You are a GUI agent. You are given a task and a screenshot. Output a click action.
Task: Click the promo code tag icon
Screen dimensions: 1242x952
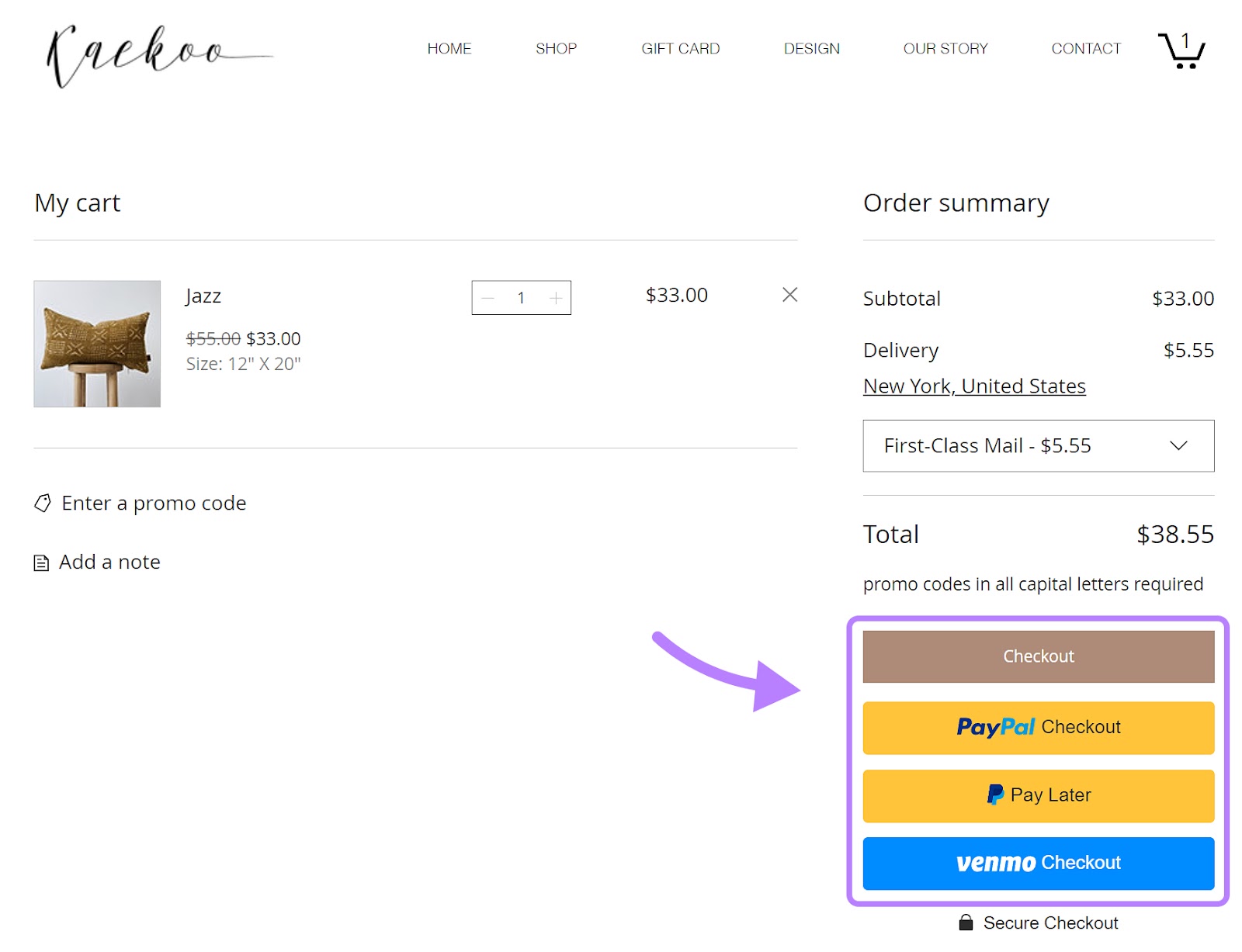pos(41,504)
